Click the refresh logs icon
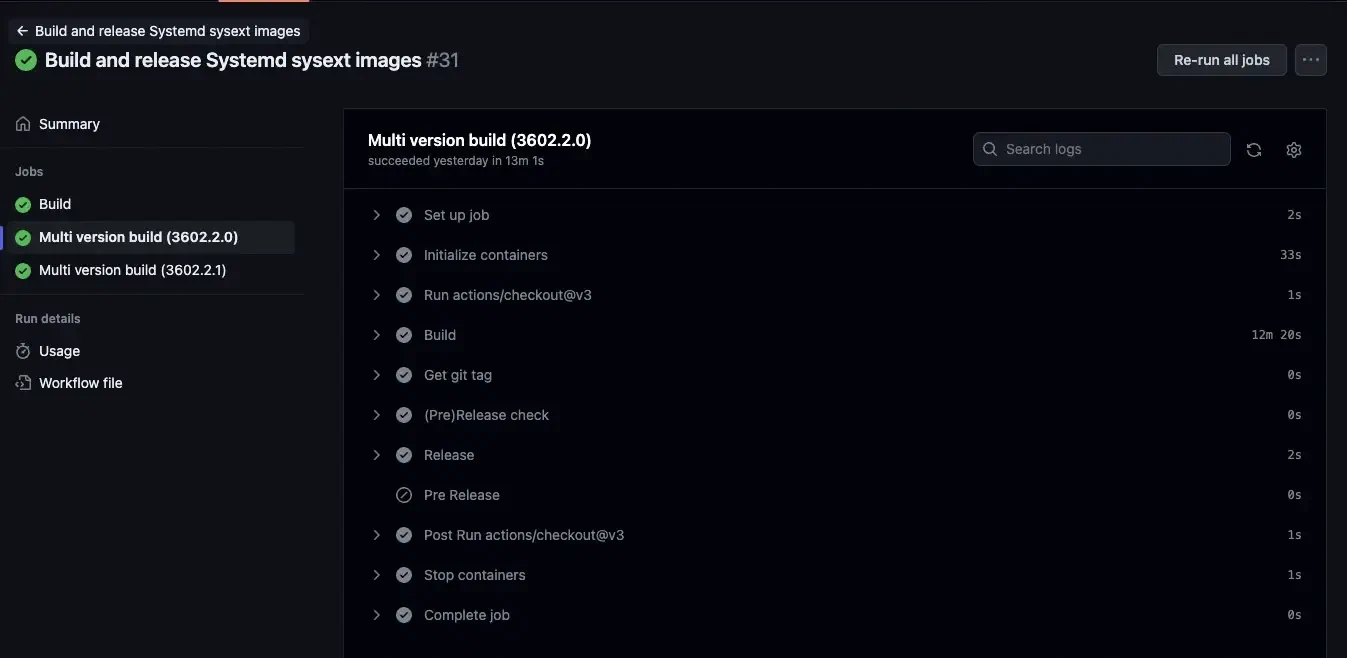 point(1254,149)
